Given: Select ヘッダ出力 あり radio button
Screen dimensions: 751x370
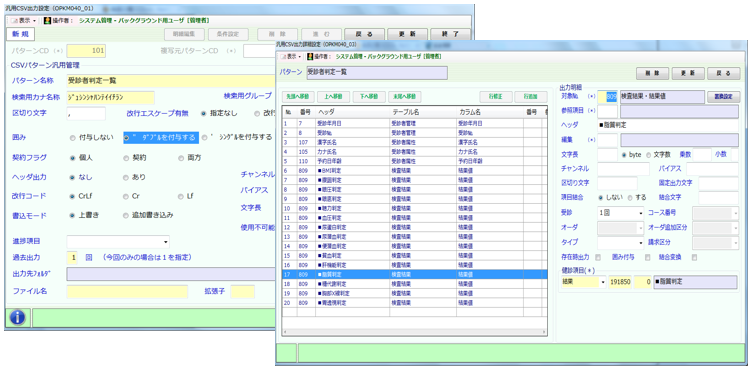Looking at the screenshot, I should tap(126, 177).
